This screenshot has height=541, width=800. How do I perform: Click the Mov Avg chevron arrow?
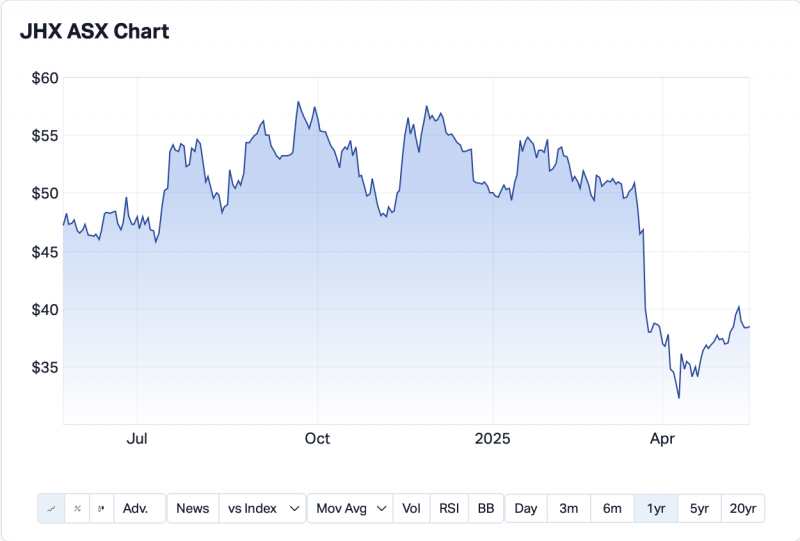tap(382, 508)
